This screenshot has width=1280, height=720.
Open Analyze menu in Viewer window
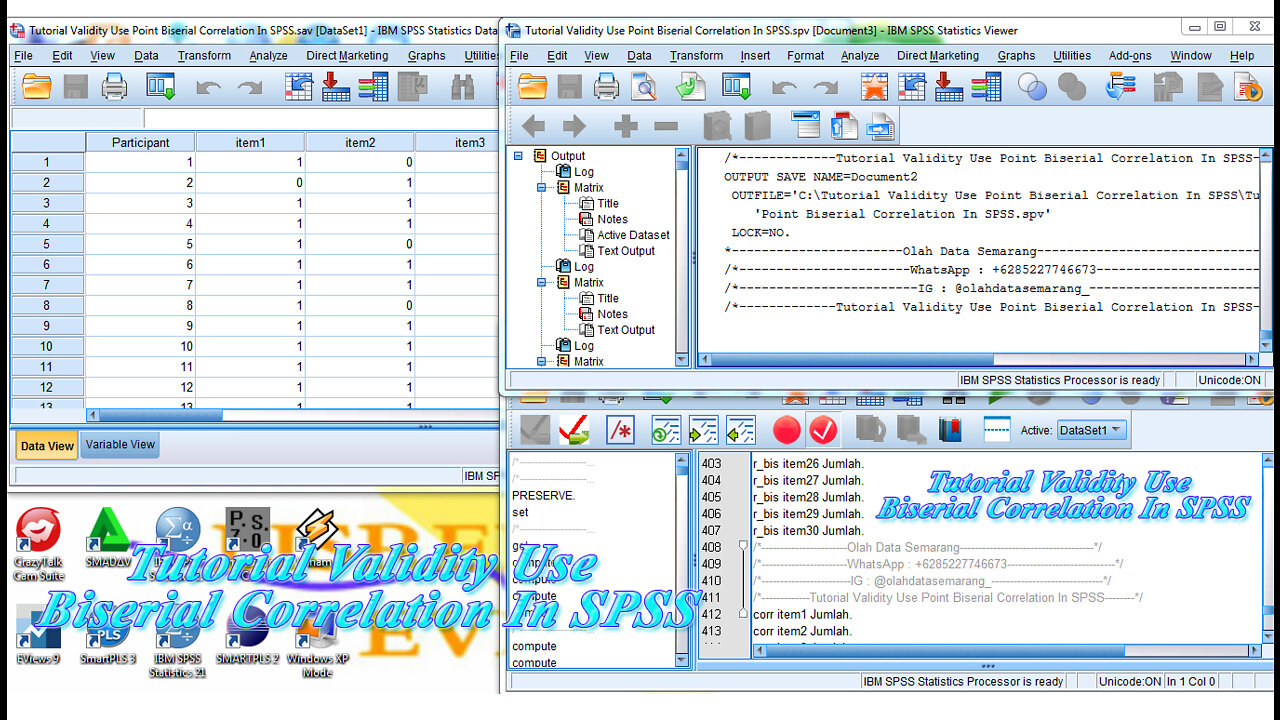tap(860, 56)
